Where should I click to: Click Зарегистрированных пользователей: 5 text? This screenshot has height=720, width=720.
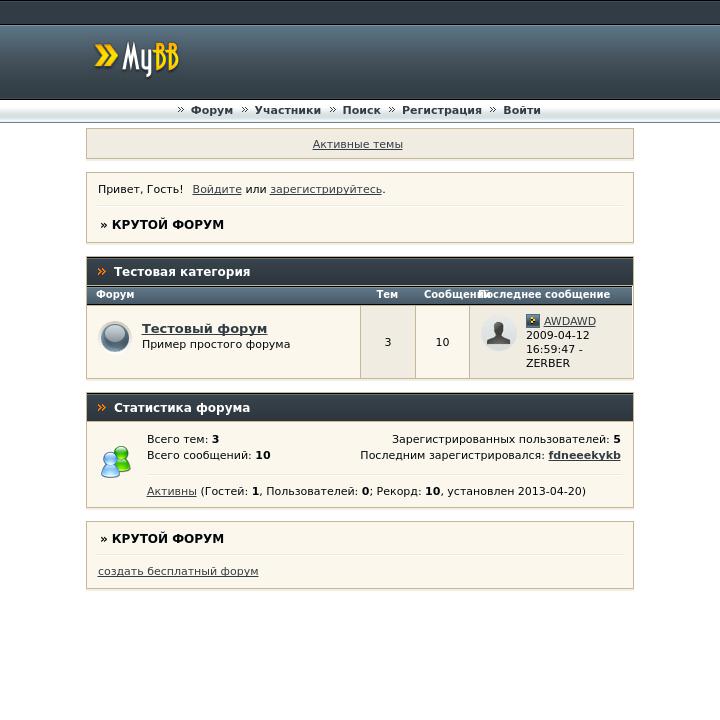pyautogui.click(x=506, y=439)
